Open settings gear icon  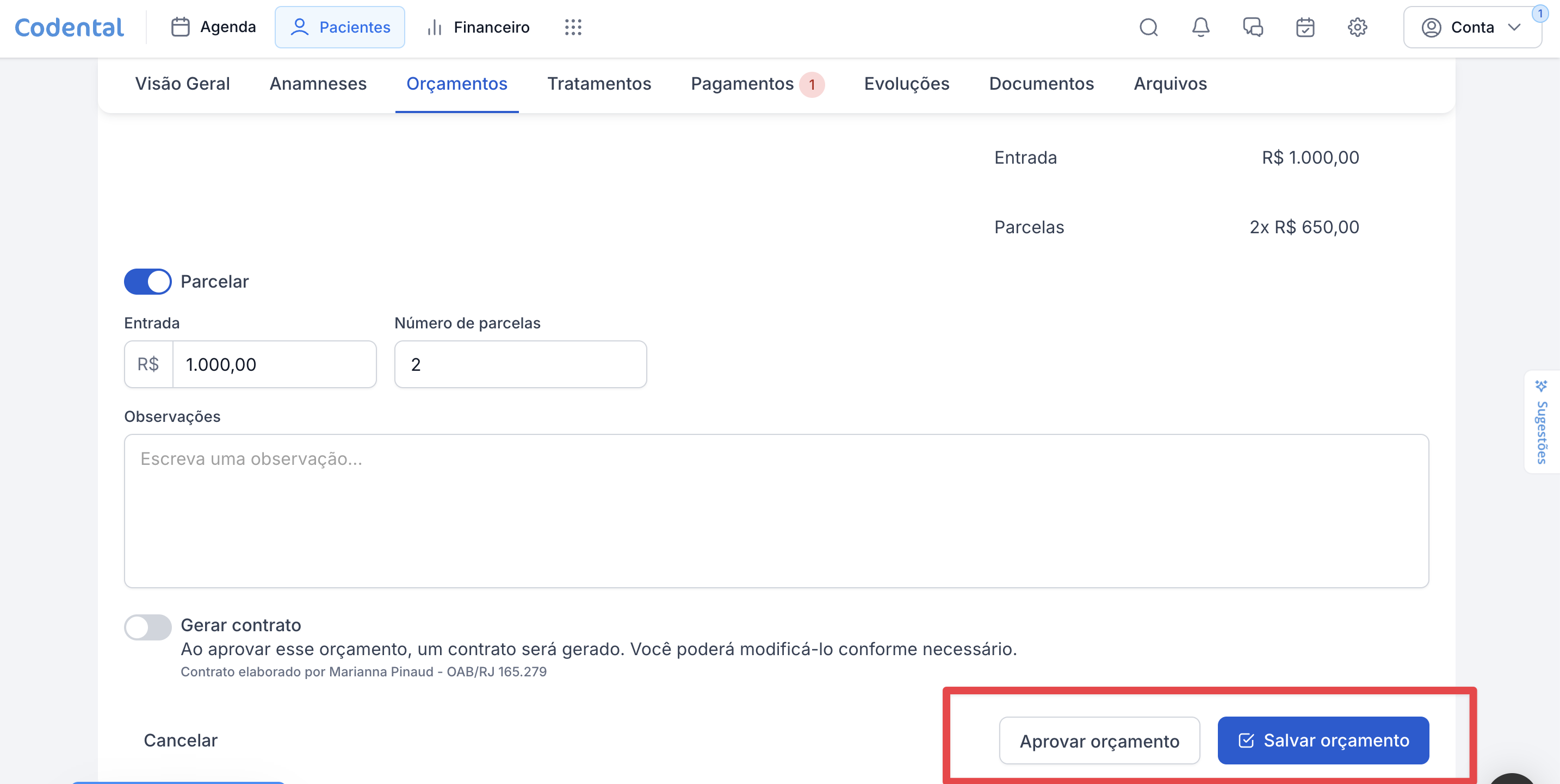coord(1357,27)
